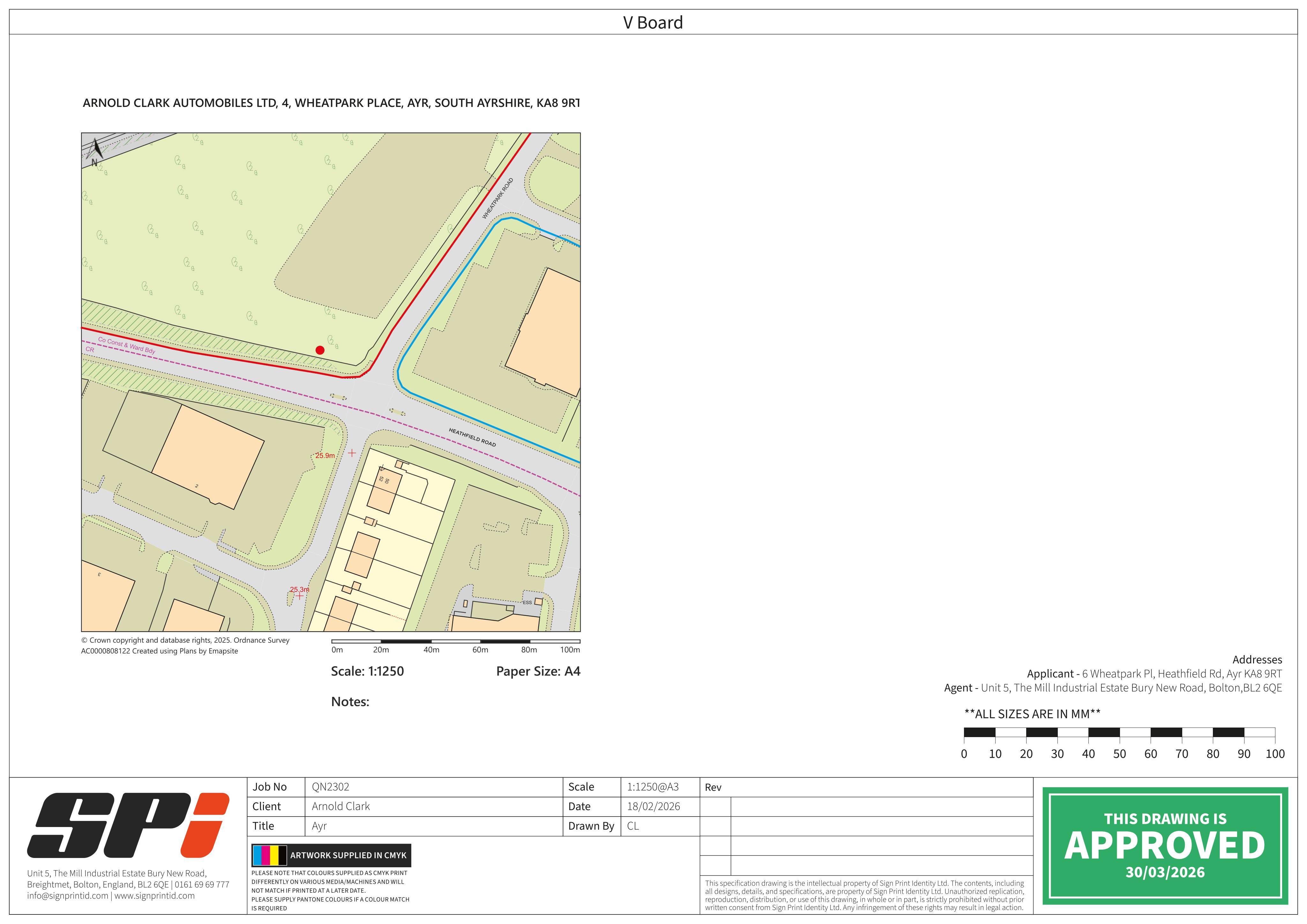Click the Agent address line
Screen dimensions: 1307x924
coord(1113,688)
